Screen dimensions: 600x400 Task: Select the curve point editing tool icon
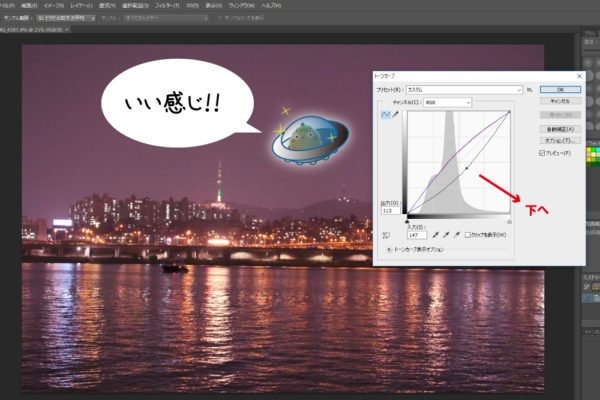(x=386, y=115)
